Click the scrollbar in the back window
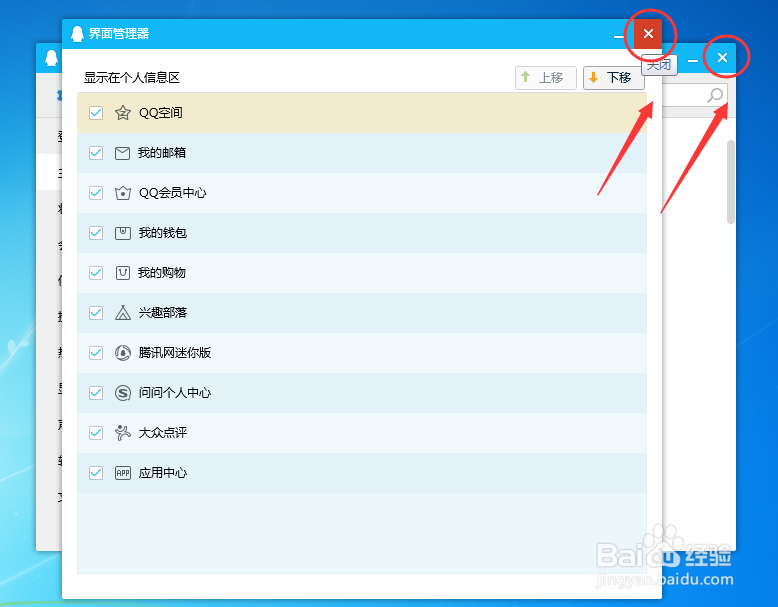 (730, 182)
